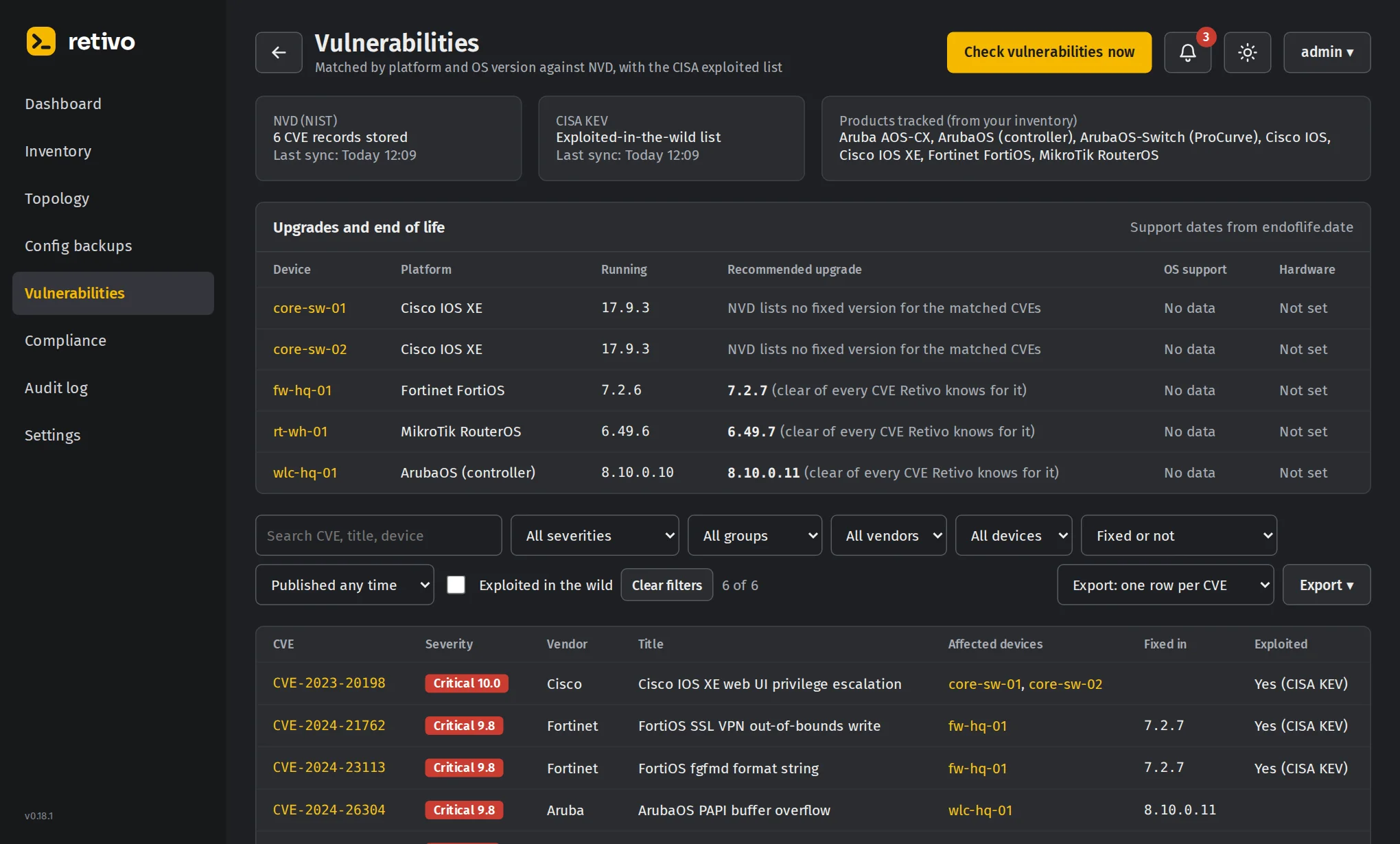Open device core-sw-02 in upgrades table
The image size is (1400, 844).
point(310,349)
